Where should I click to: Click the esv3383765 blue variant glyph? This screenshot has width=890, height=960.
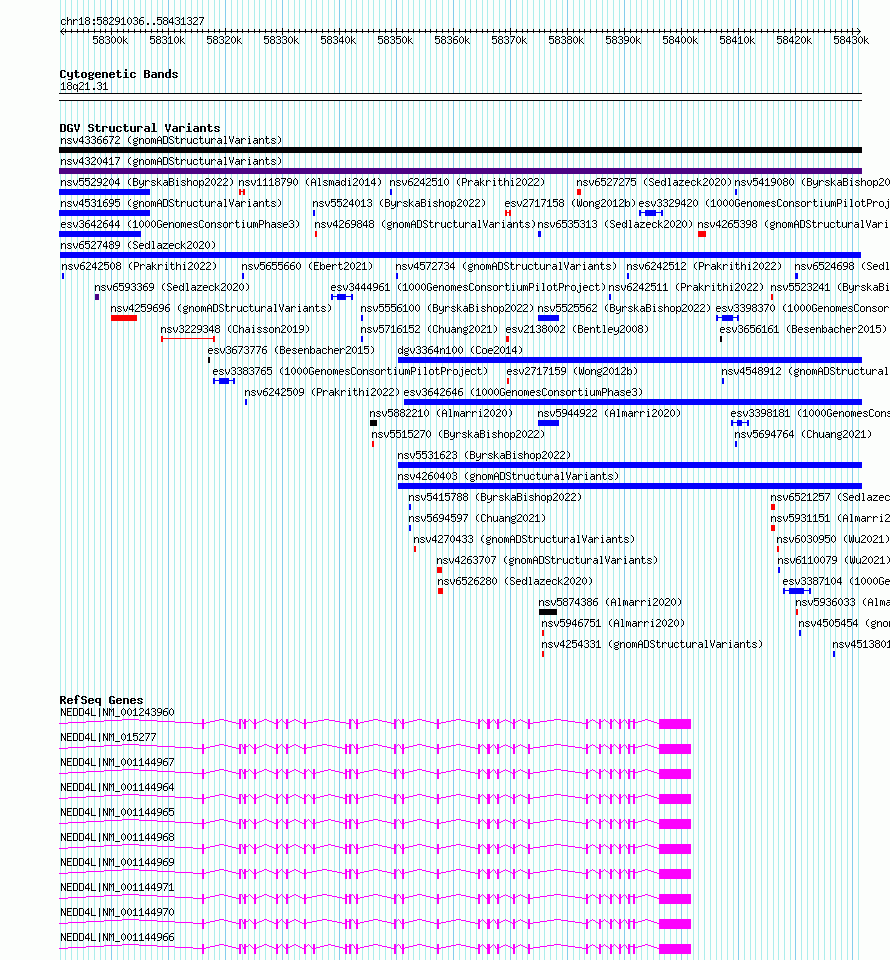click(x=224, y=381)
